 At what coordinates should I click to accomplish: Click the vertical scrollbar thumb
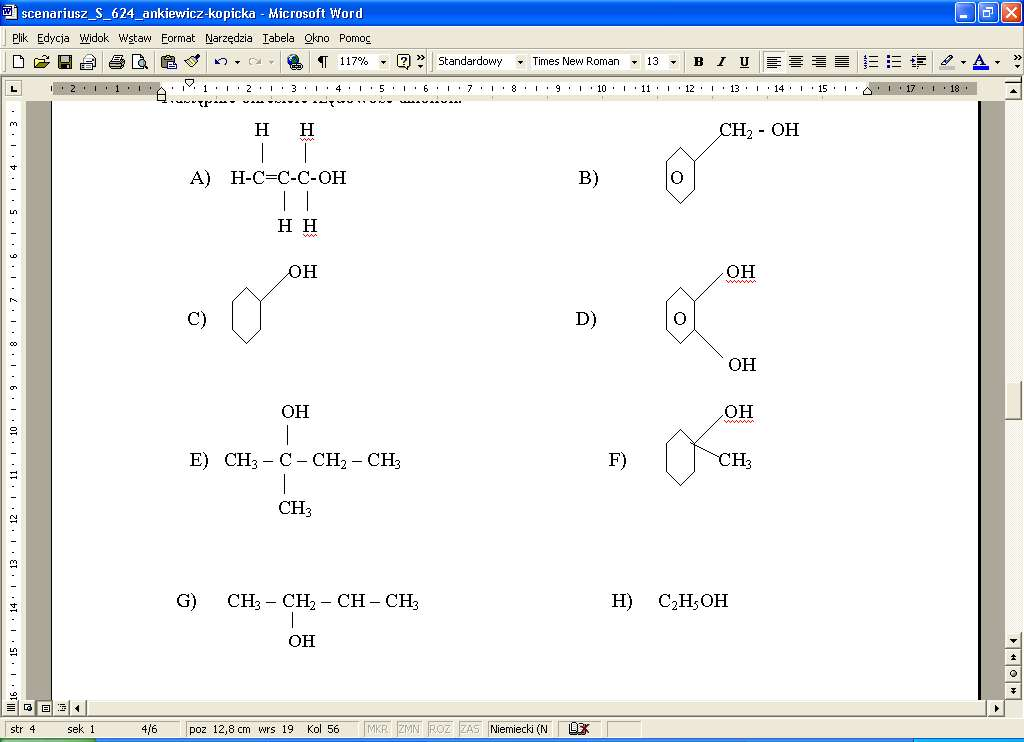[x=1013, y=400]
